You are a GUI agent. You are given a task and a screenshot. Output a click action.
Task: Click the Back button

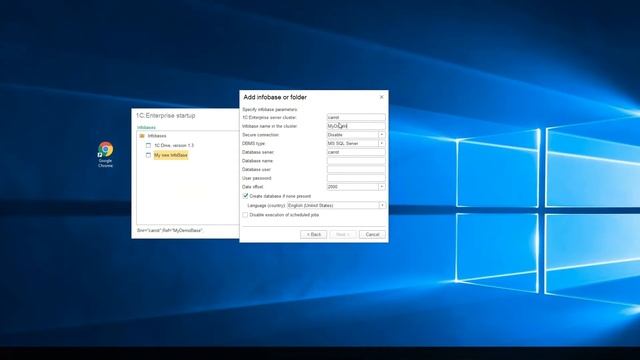(x=313, y=234)
